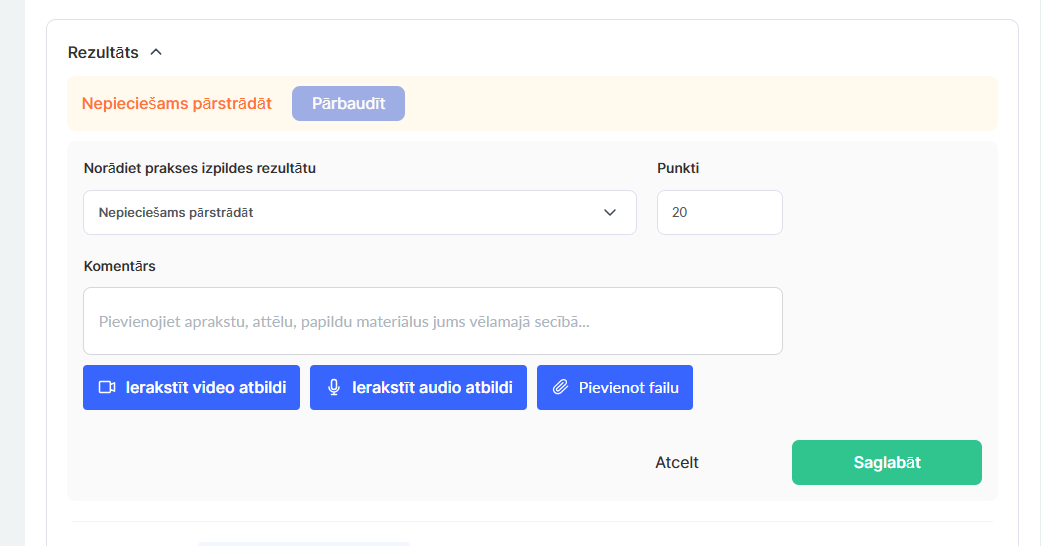Click the Punkti field label

click(x=678, y=168)
